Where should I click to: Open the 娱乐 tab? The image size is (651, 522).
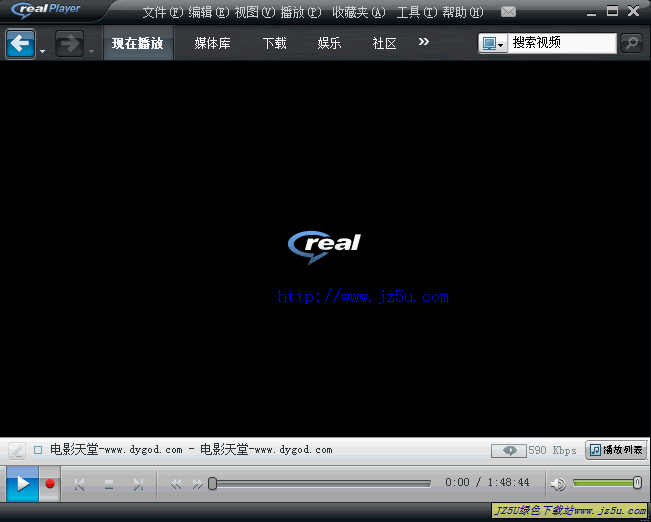pos(329,43)
